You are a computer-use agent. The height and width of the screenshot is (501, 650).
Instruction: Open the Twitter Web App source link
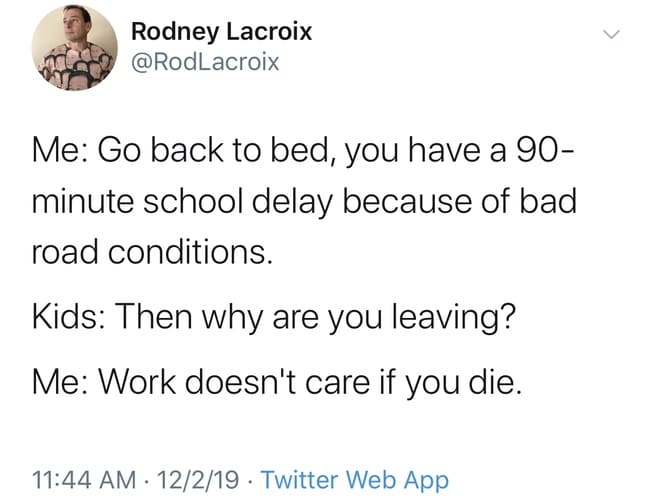pos(355,480)
